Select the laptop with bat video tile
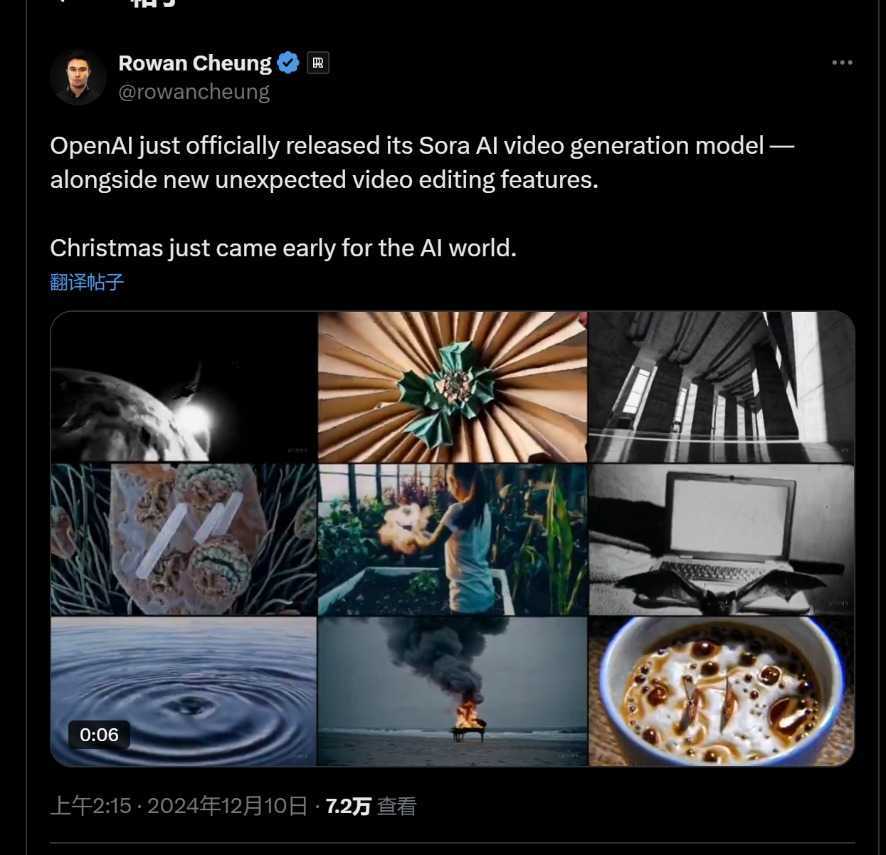This screenshot has width=886, height=855. point(721,539)
